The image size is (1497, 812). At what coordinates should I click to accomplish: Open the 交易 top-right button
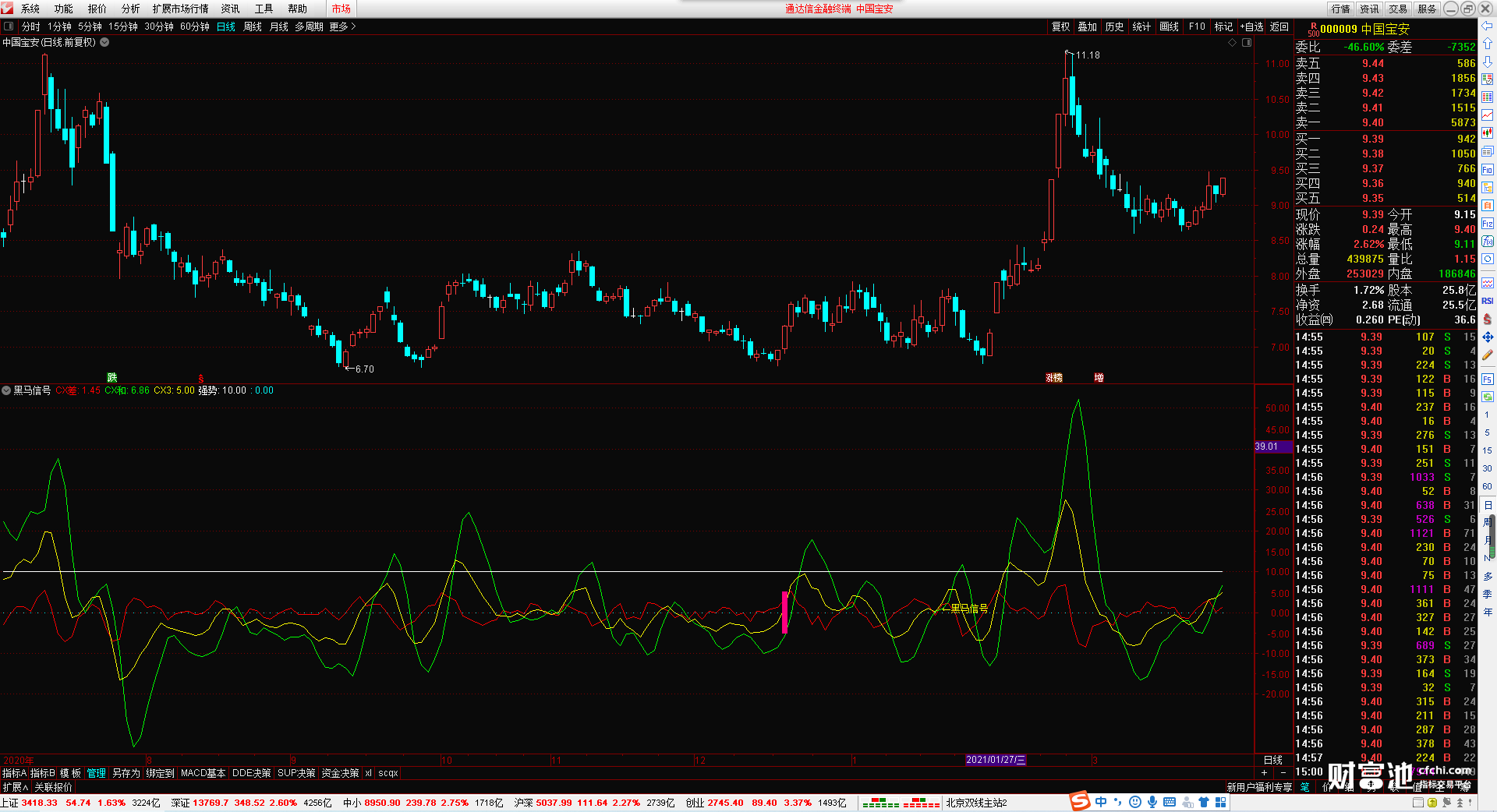[1398, 9]
